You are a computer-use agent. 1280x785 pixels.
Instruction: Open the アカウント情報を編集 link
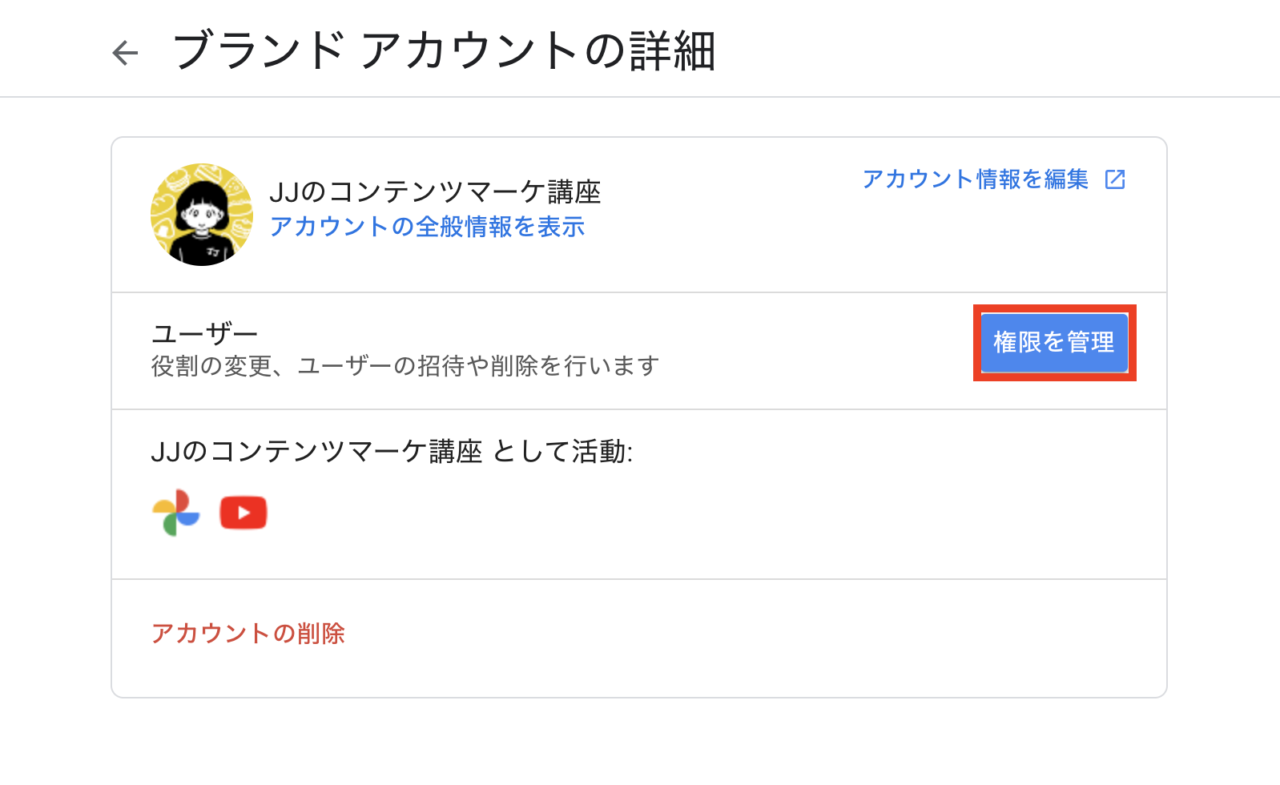pos(975,180)
